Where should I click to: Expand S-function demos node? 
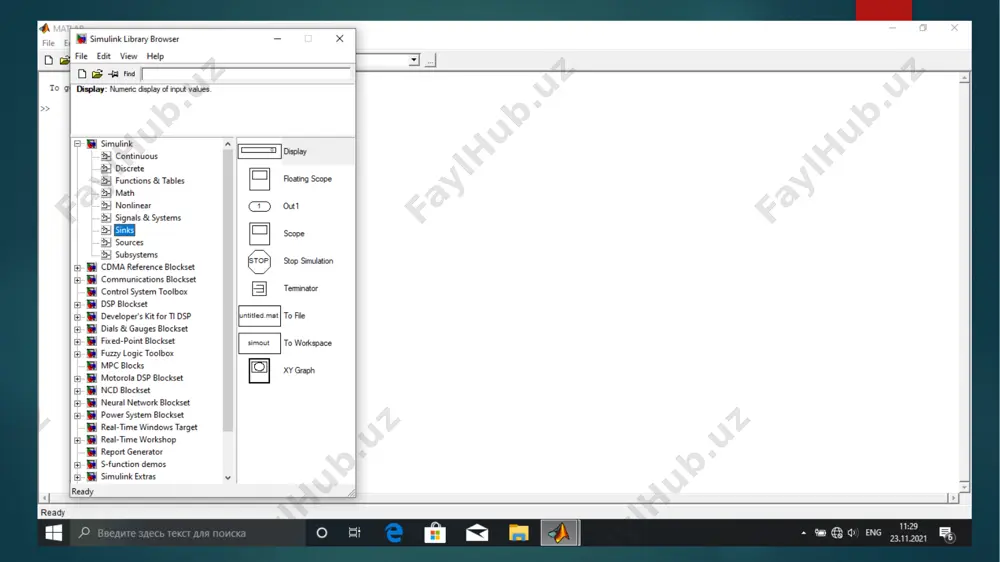click(78, 464)
